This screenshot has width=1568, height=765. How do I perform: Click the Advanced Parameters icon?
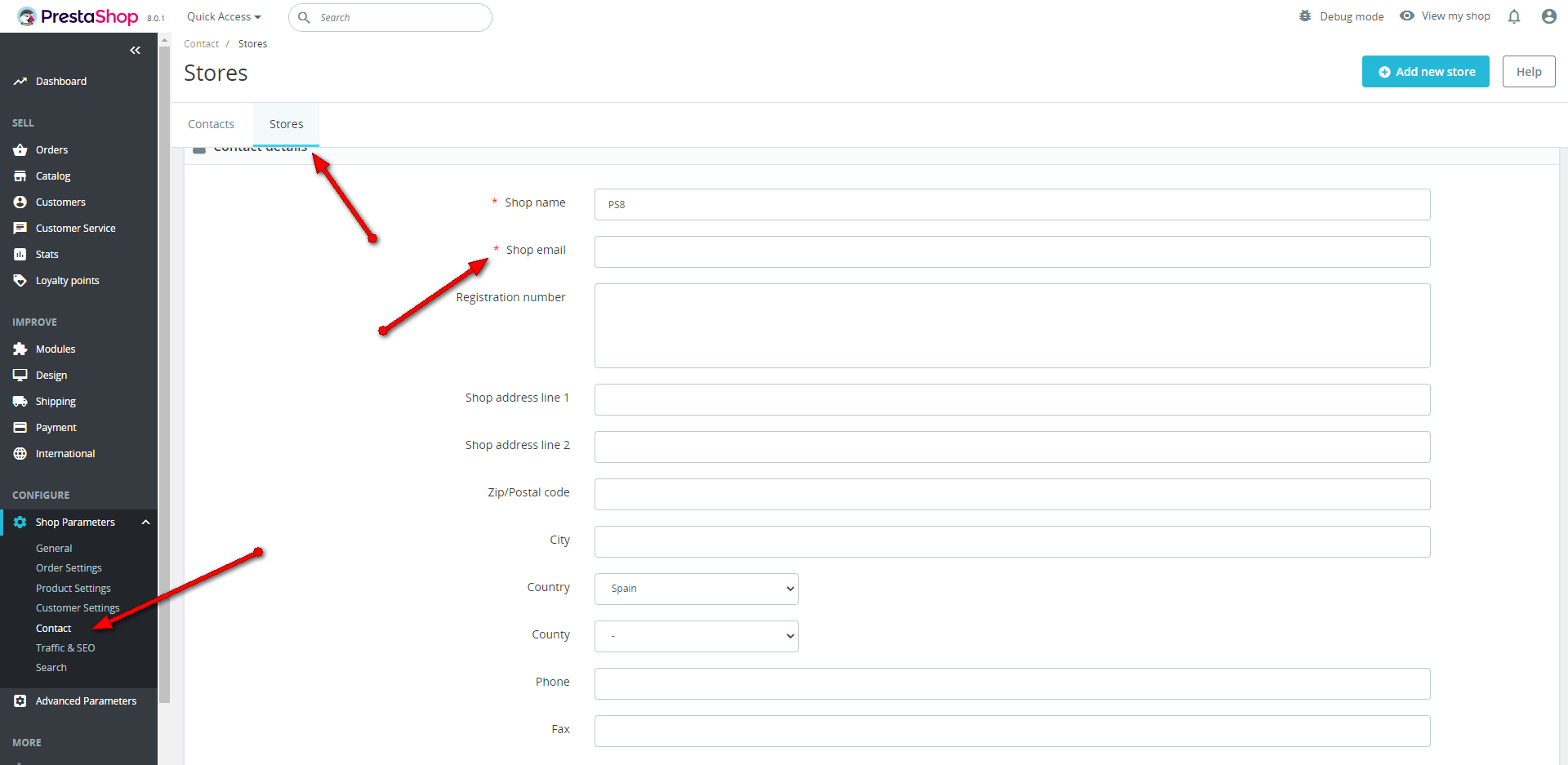20,701
